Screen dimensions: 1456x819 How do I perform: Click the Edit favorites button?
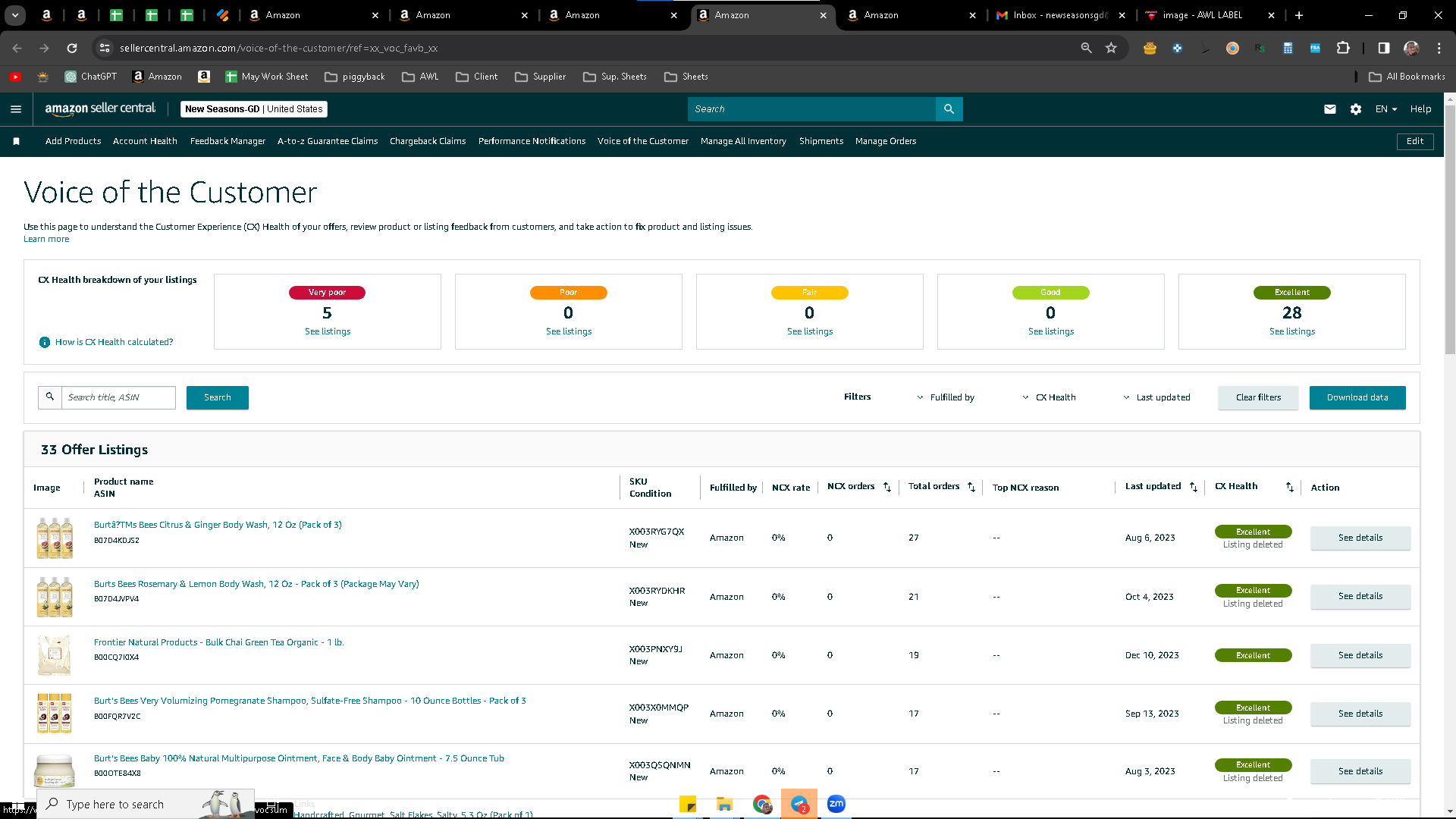pyautogui.click(x=1415, y=141)
